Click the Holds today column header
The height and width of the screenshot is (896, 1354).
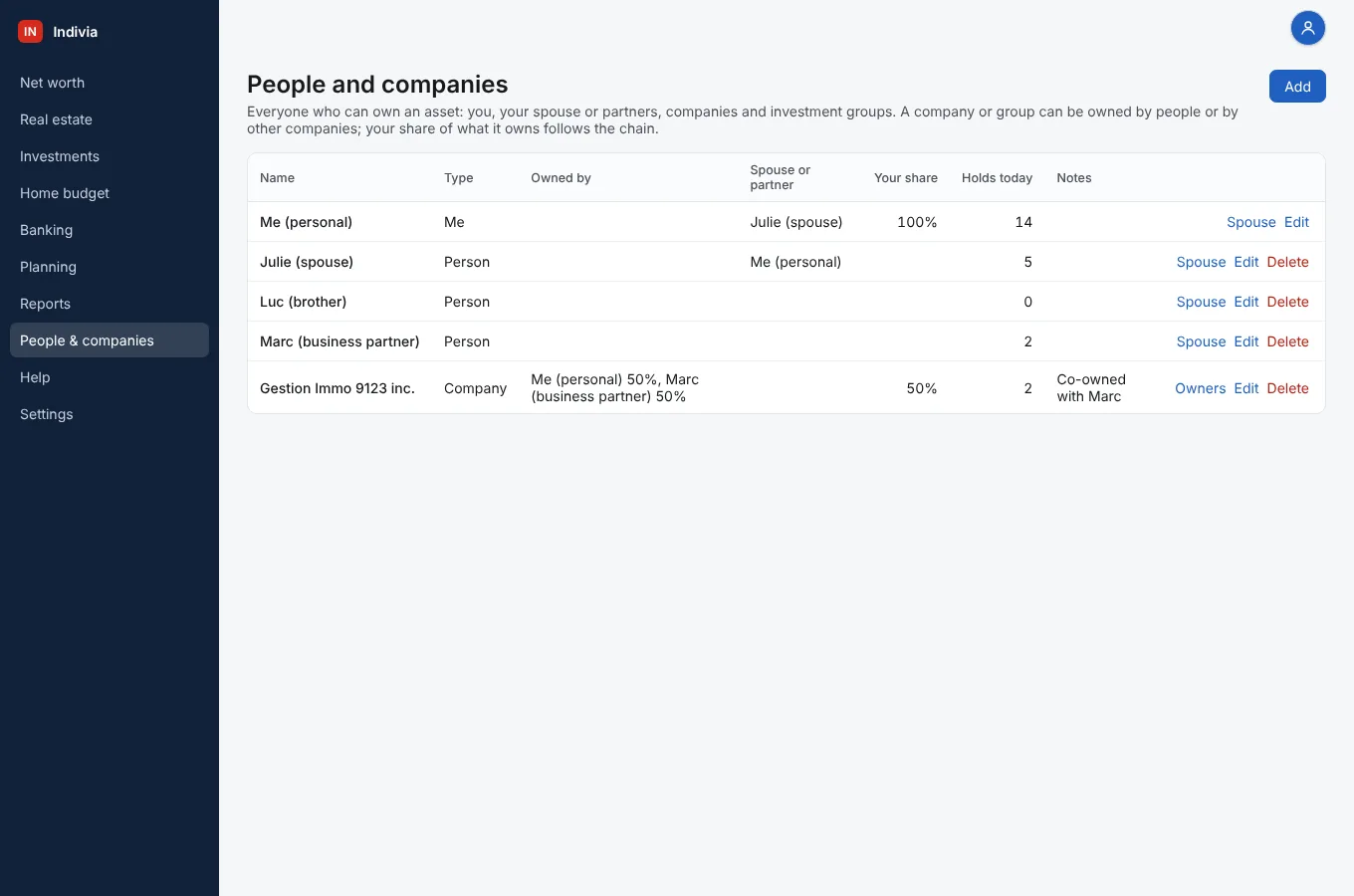pyautogui.click(x=997, y=178)
